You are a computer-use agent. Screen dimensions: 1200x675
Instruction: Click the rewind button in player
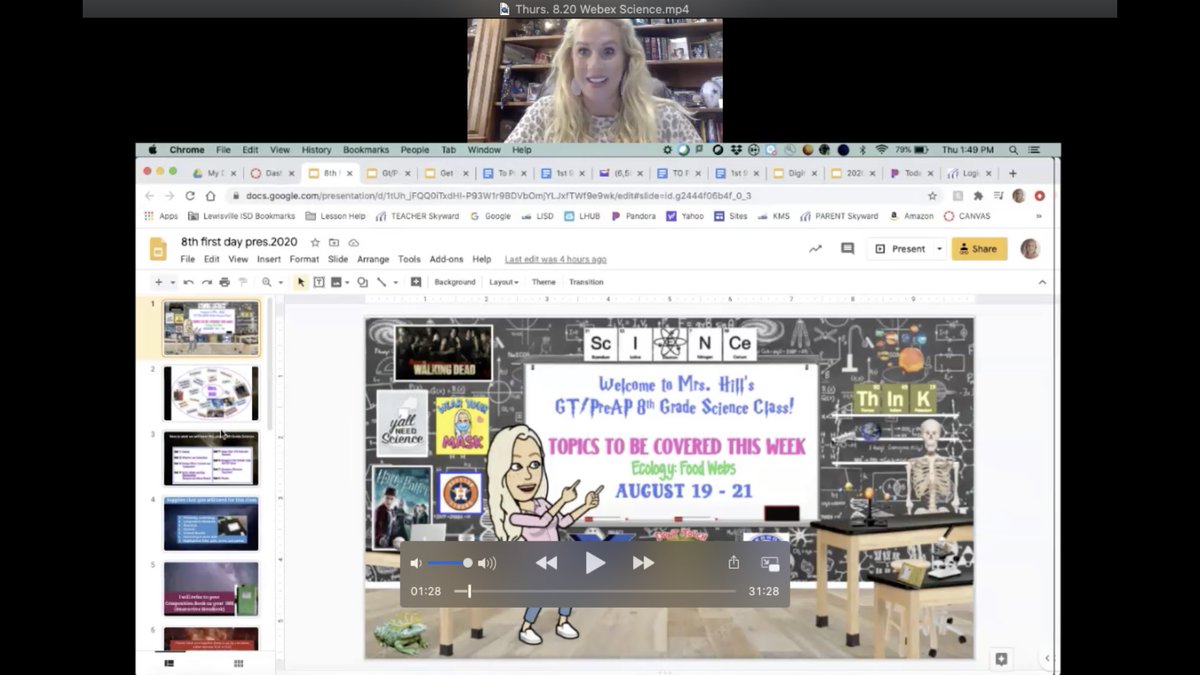[546, 563]
